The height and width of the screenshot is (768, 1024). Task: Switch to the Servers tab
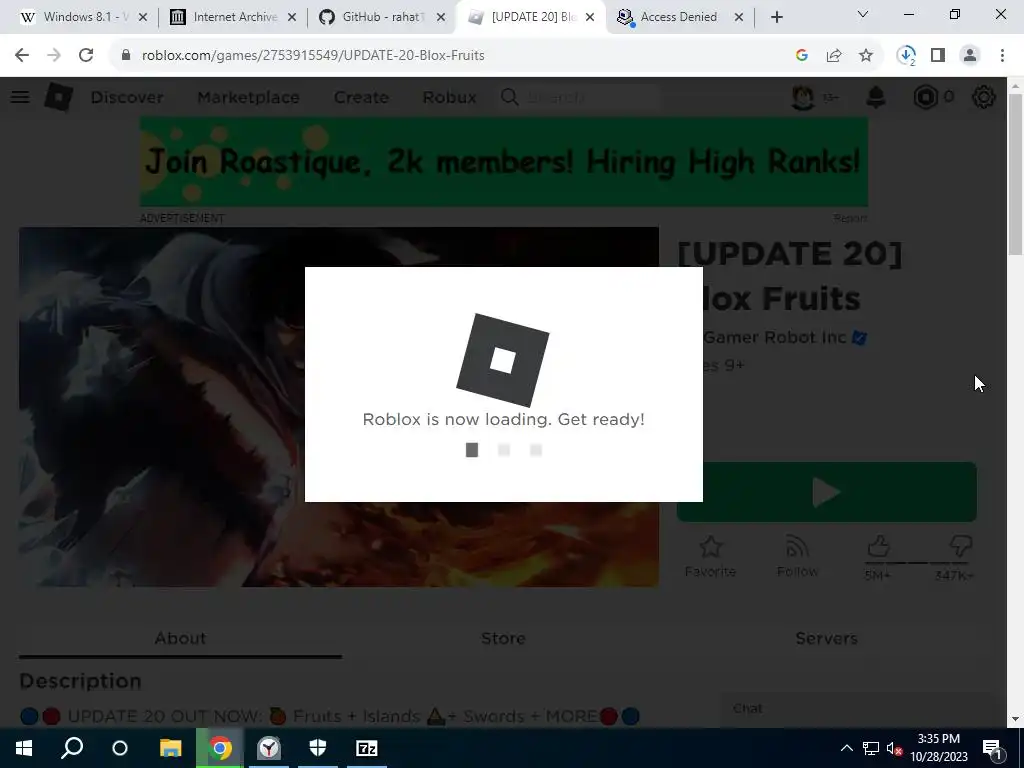826,638
